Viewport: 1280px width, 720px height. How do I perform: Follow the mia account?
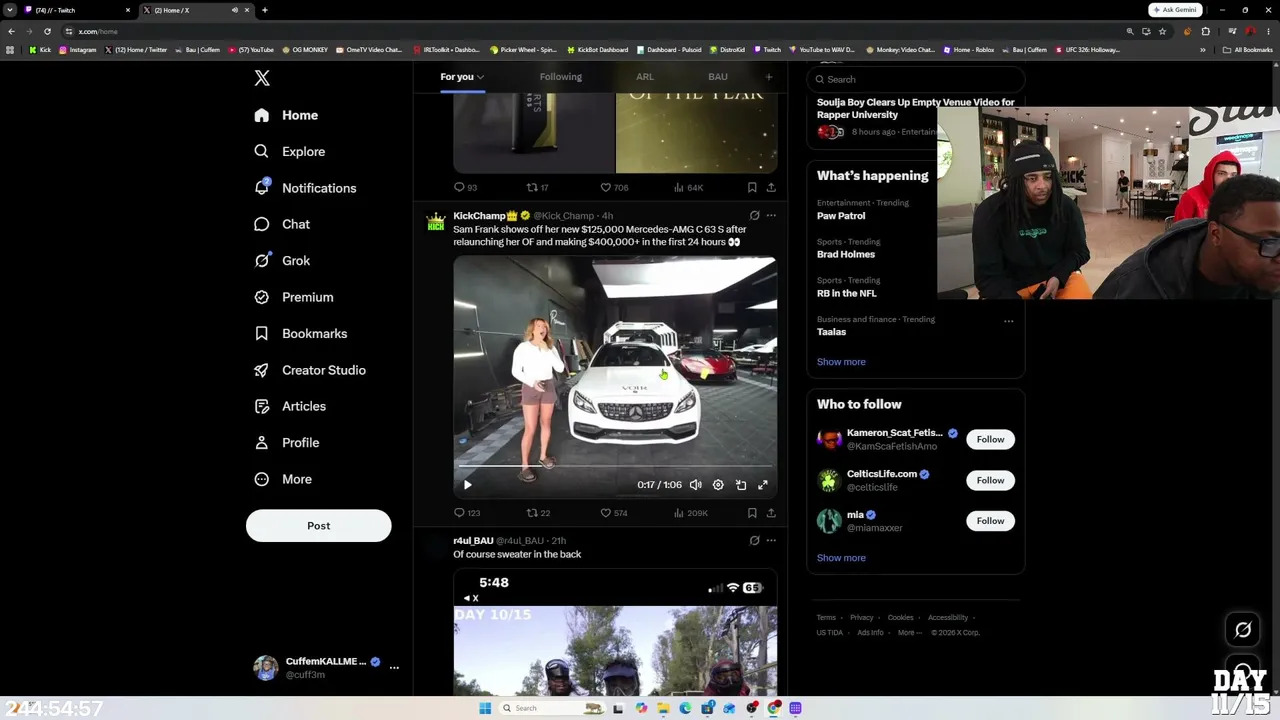pos(990,521)
